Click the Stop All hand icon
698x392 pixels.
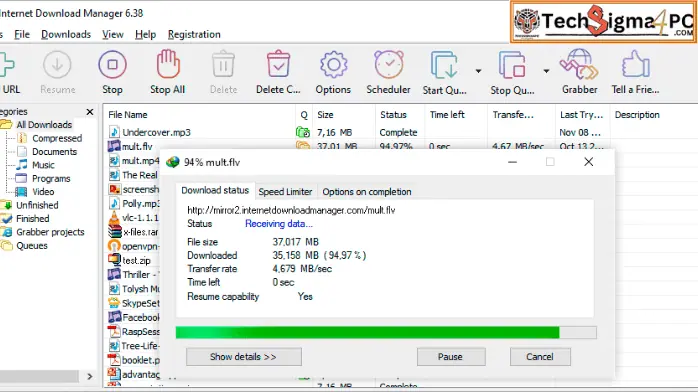[168, 65]
